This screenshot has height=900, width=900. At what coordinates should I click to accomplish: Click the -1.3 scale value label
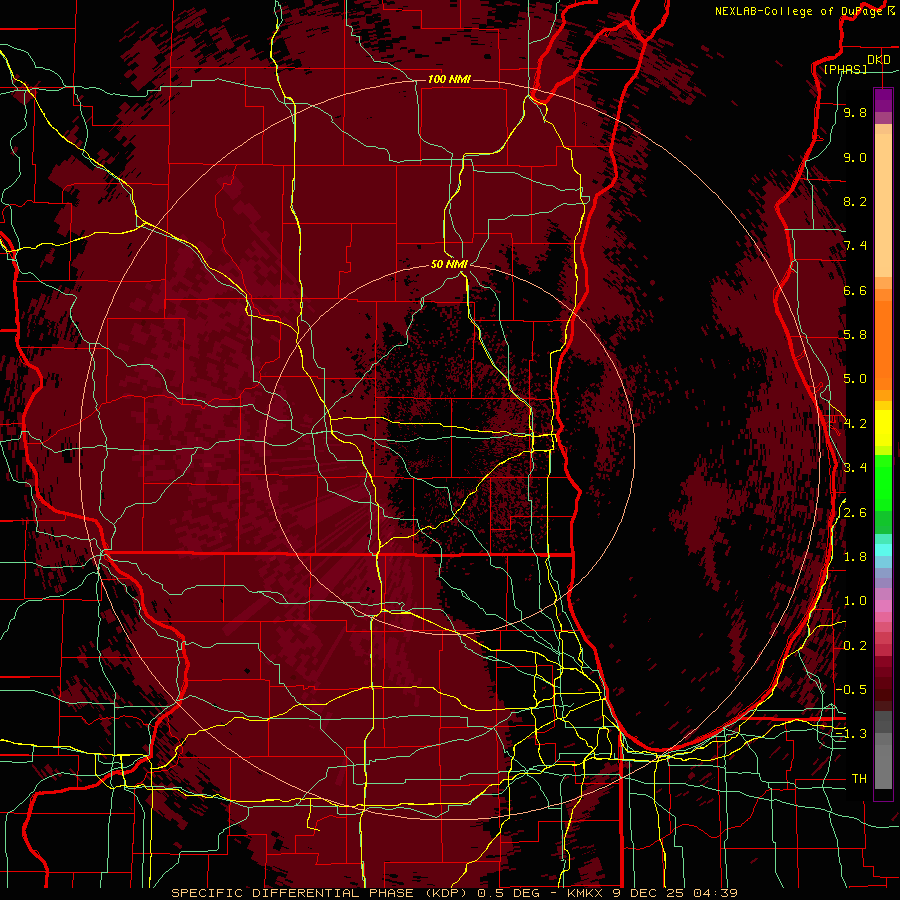click(x=851, y=734)
